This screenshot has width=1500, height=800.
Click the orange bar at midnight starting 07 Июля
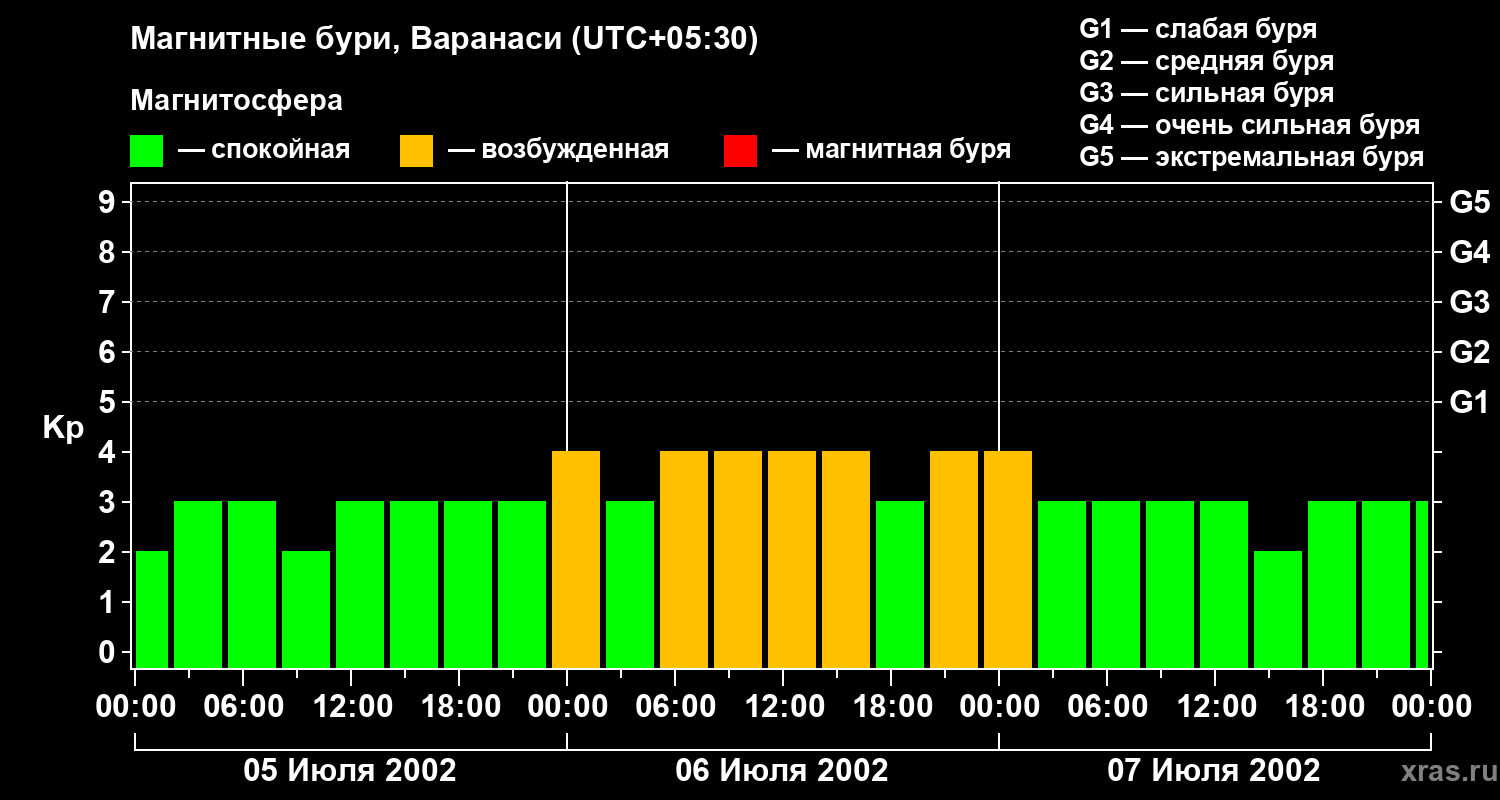(x=1008, y=559)
